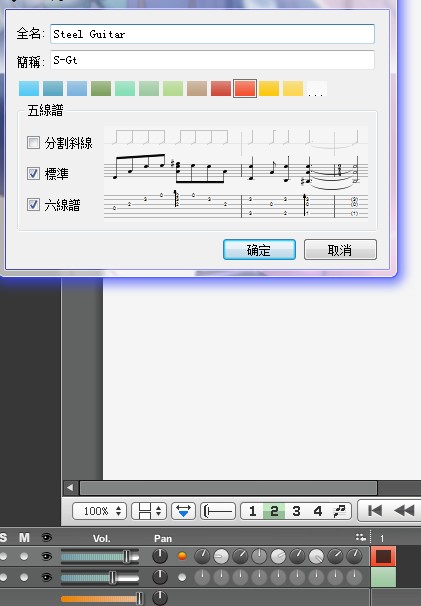Click the last greyed knob on second track

[x=354, y=577]
